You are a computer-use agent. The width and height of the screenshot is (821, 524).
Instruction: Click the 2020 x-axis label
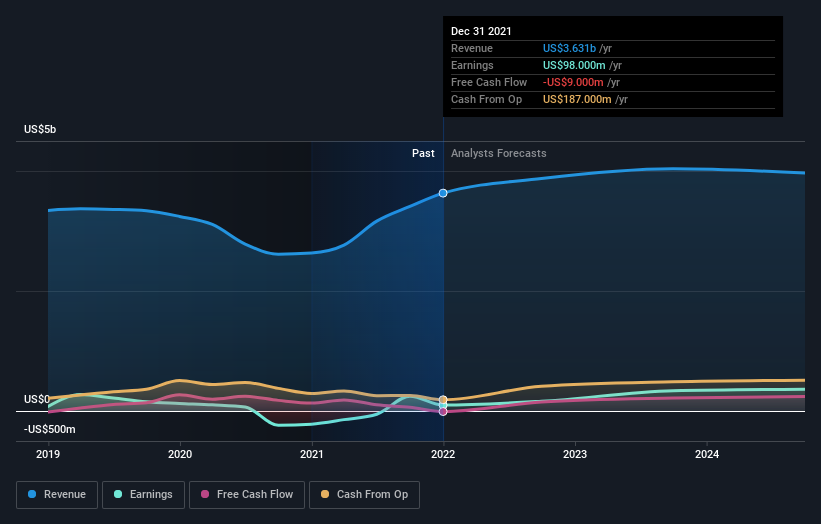180,454
